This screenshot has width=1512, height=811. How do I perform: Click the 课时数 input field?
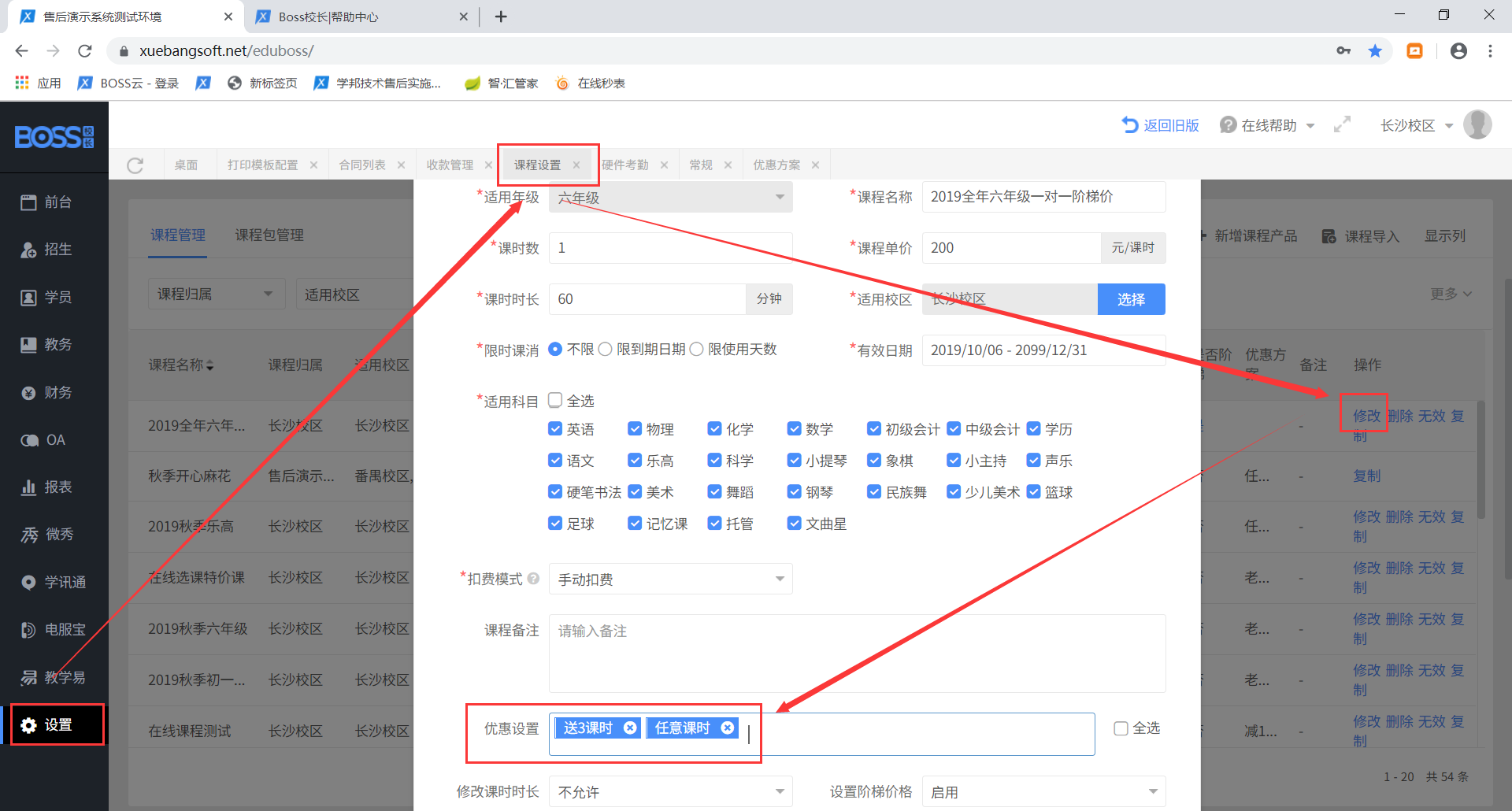click(670, 248)
